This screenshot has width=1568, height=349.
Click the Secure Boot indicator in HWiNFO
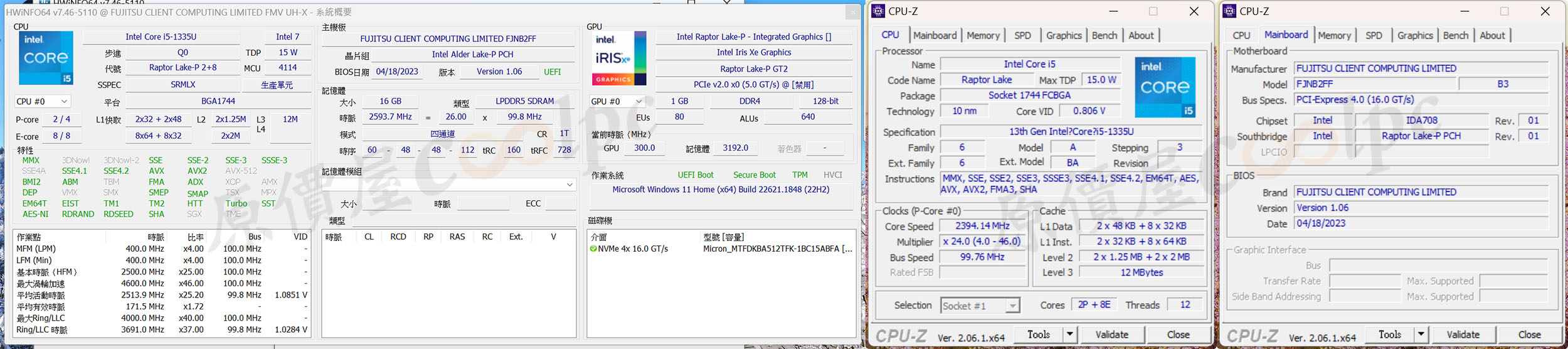pos(755,175)
